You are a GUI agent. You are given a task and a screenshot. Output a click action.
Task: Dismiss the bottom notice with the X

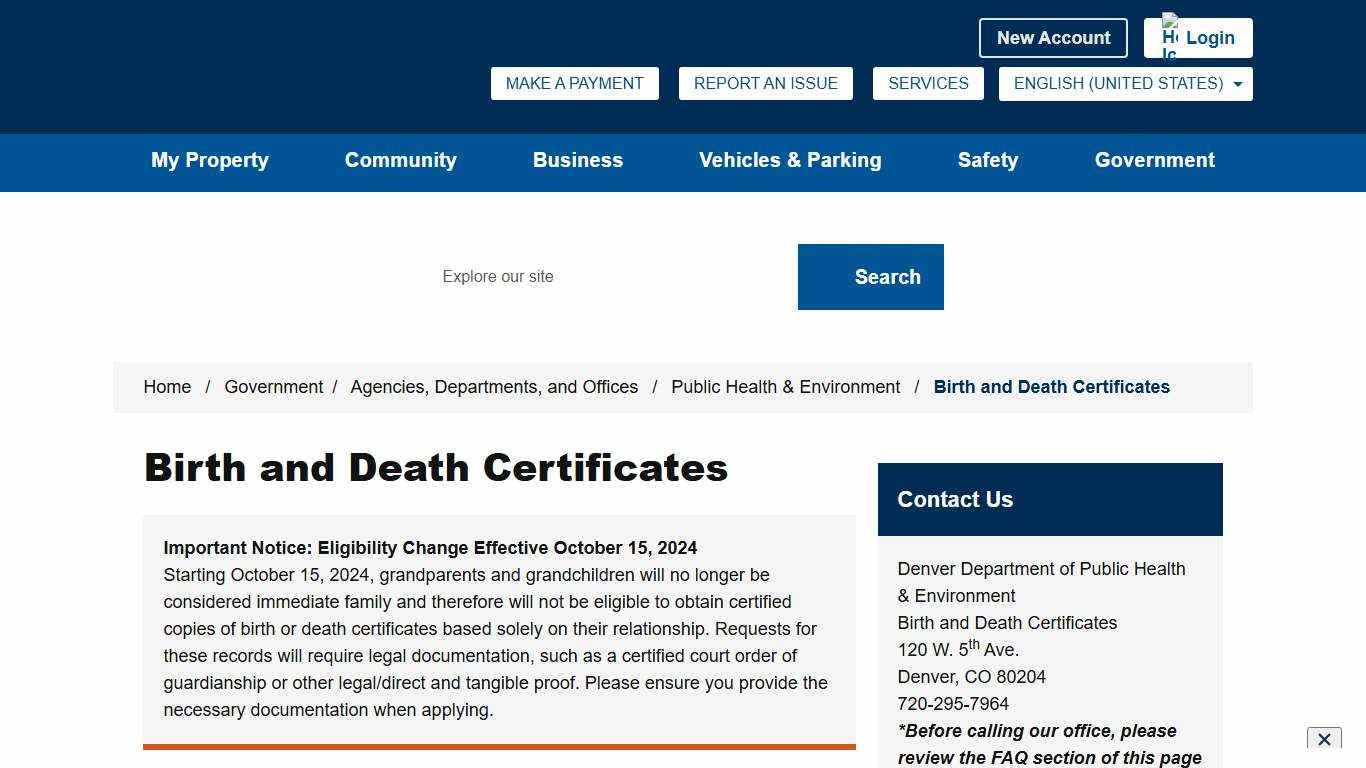(x=1326, y=740)
